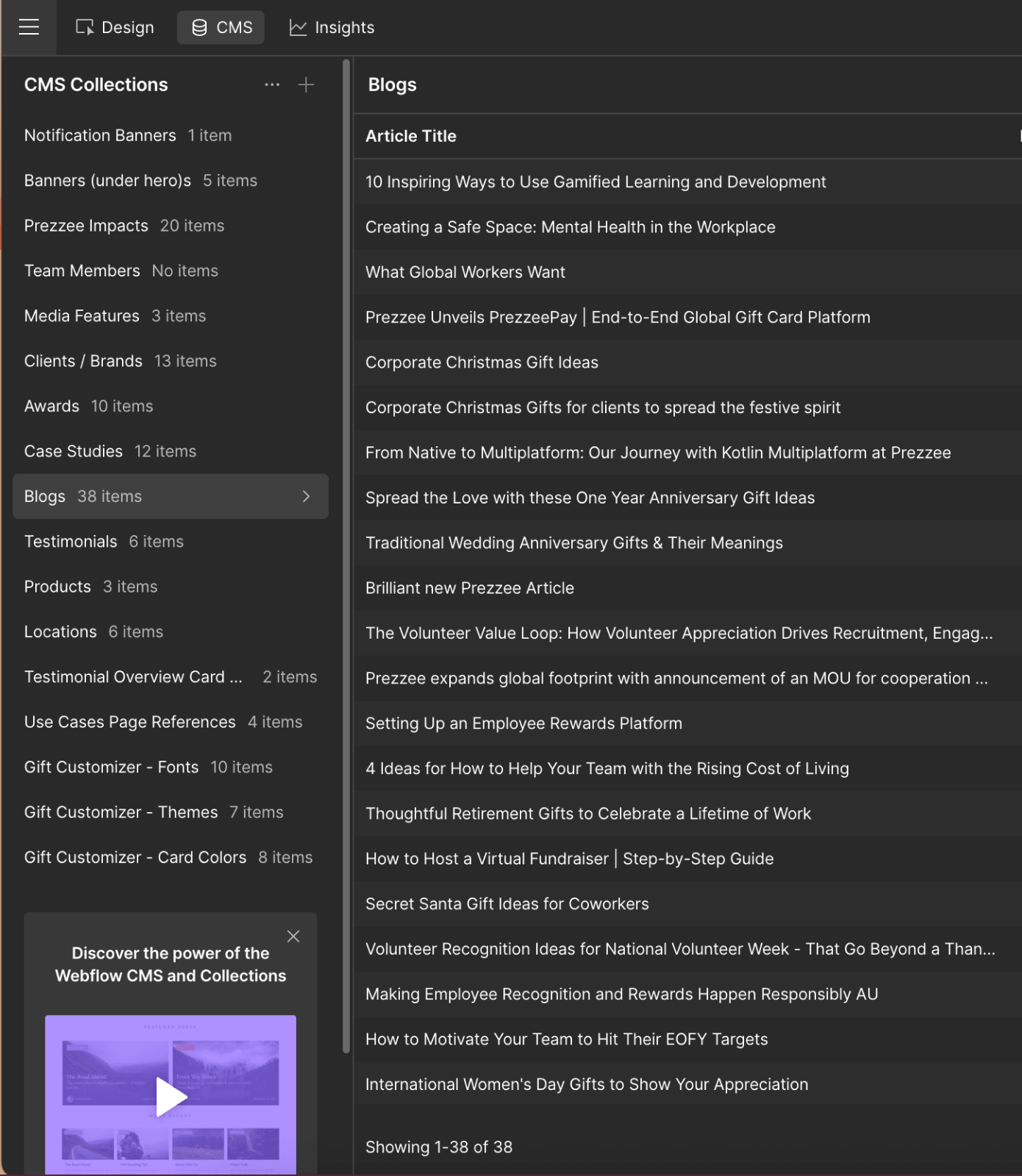Open the Insights tab
This screenshot has width=1022, height=1176.
[332, 27]
